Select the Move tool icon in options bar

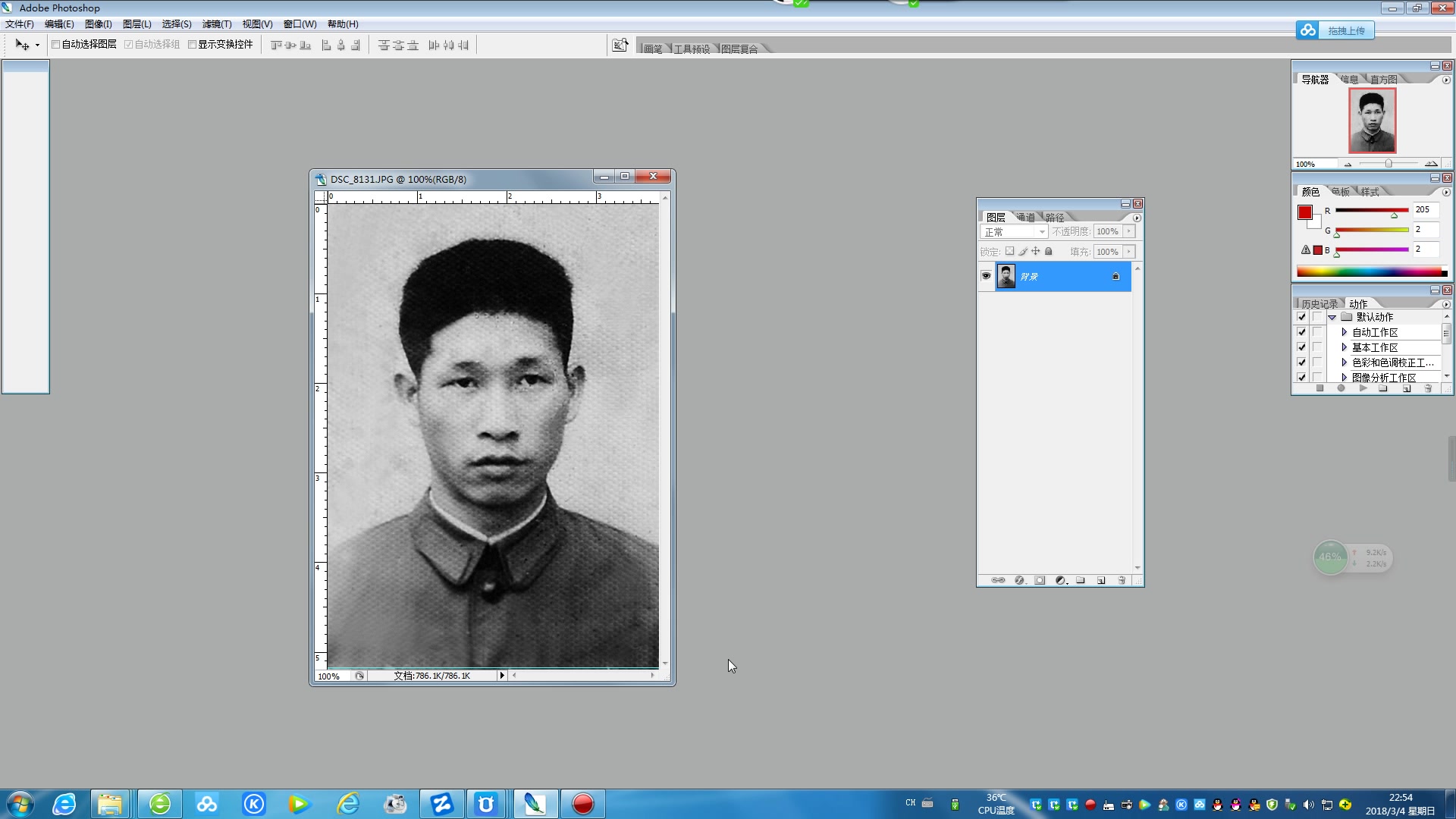point(22,45)
